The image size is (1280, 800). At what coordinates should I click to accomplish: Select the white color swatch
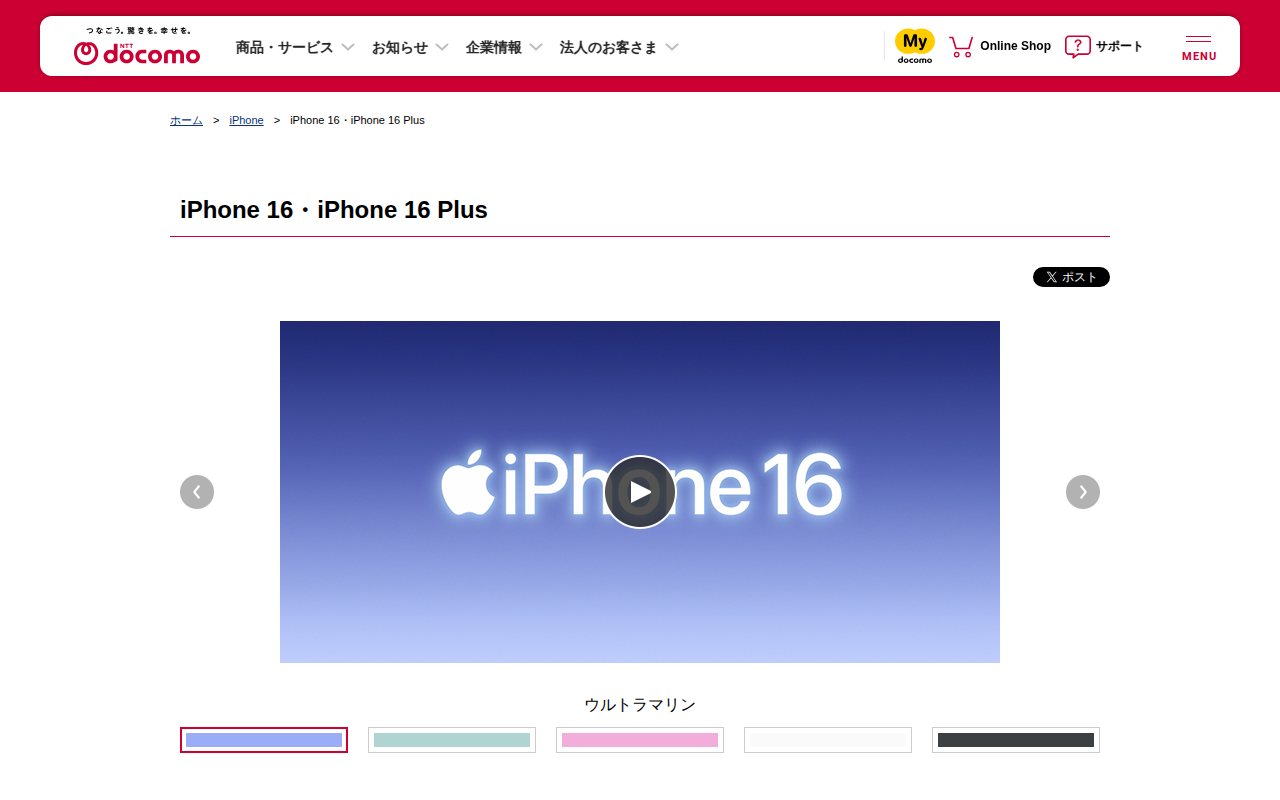[x=828, y=740]
